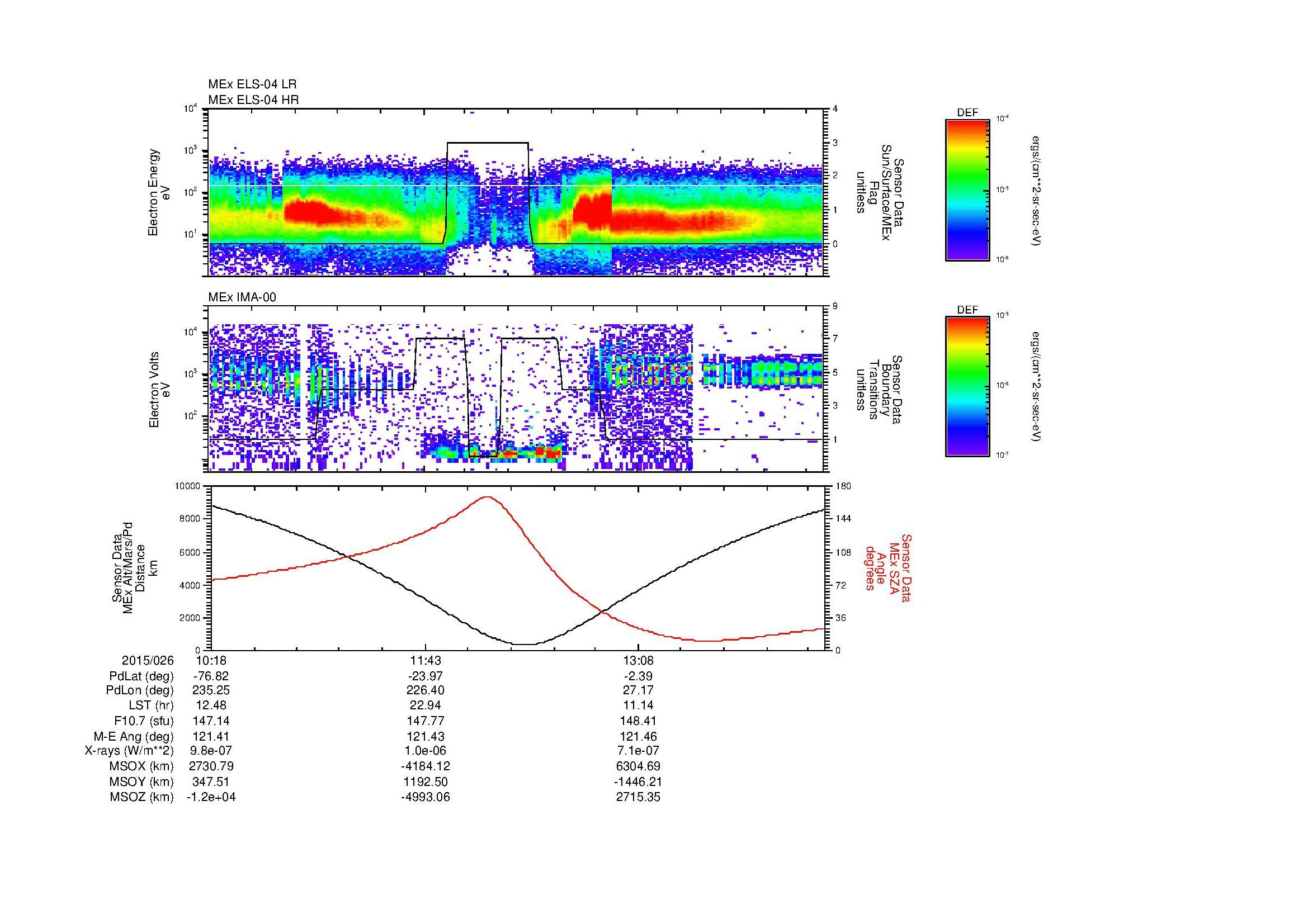Click the M-E Ang value '121.46'

pyautogui.click(x=638, y=737)
